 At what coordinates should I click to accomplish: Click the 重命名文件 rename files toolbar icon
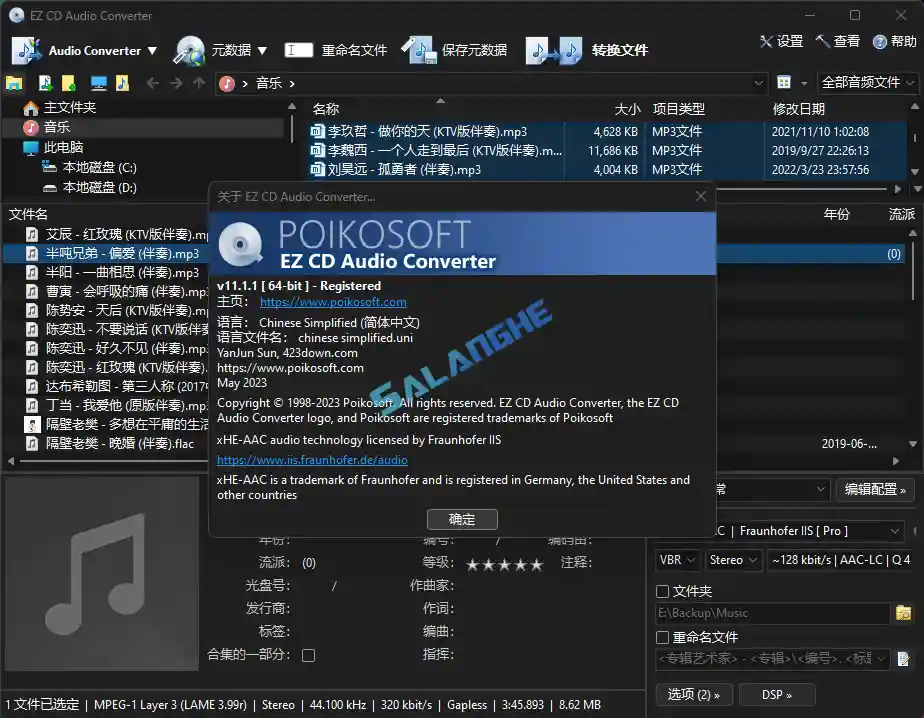pyautogui.click(x=299, y=49)
